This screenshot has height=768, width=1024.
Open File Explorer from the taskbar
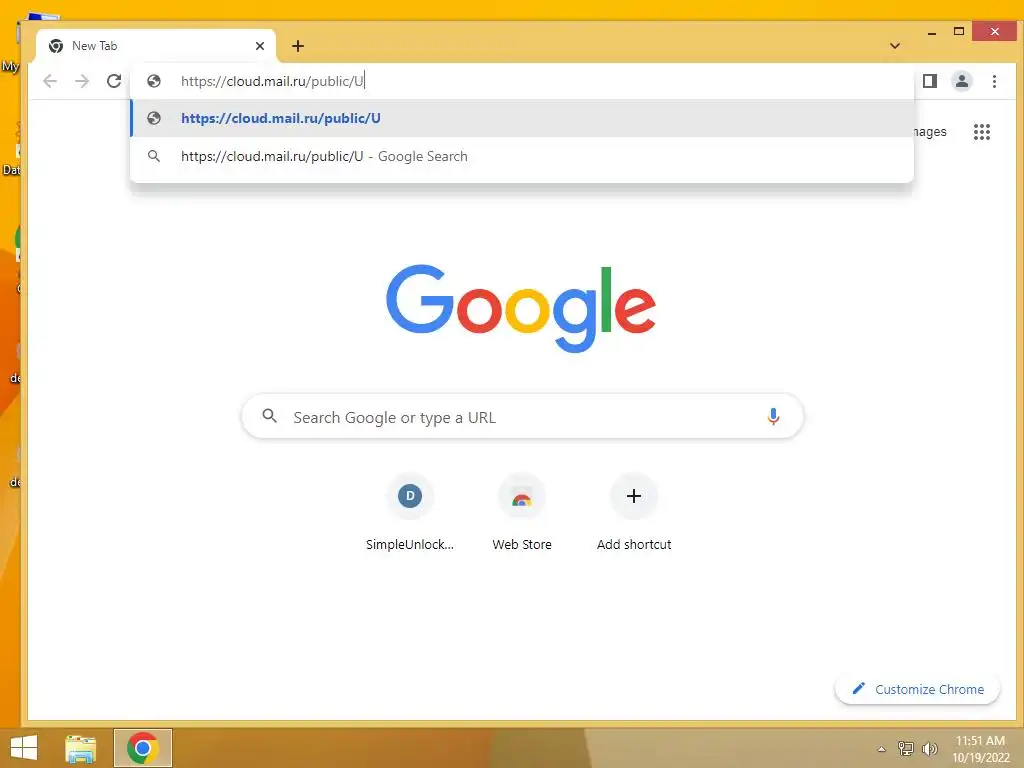[80, 748]
